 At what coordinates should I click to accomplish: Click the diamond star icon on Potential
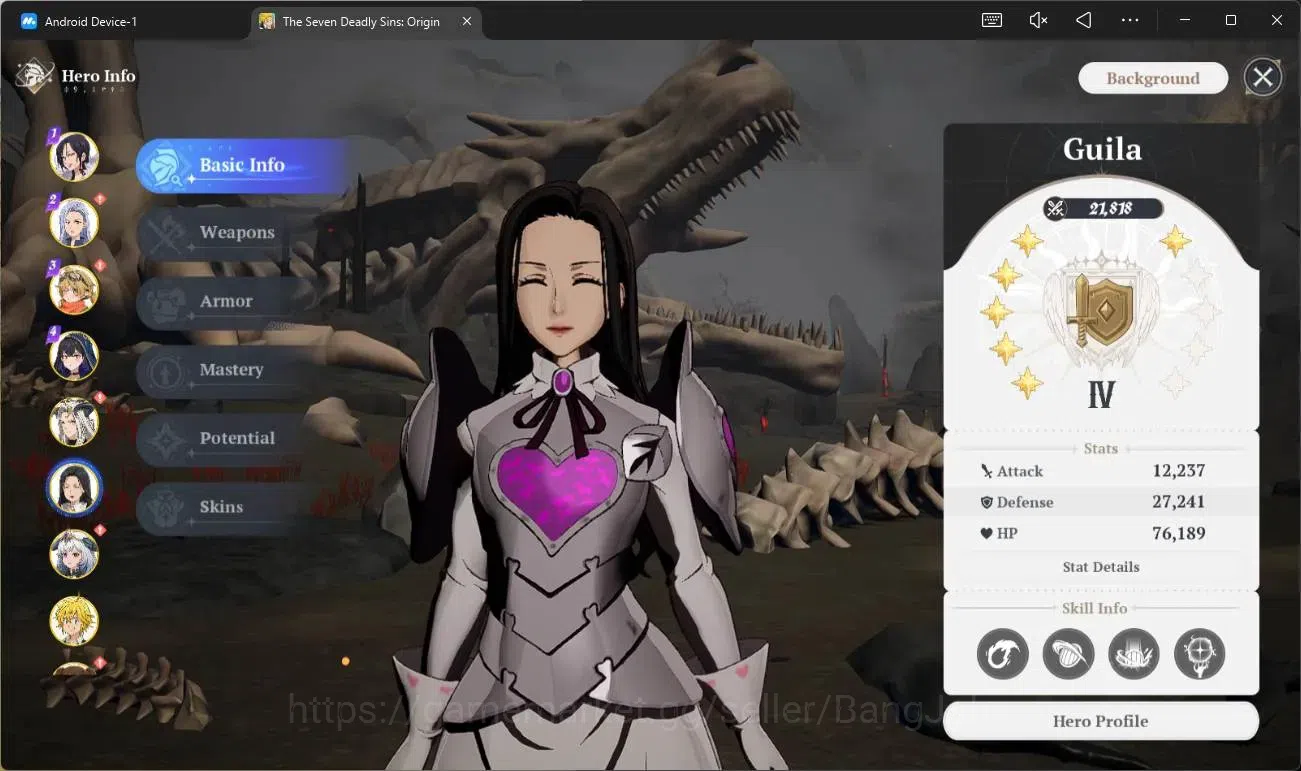point(164,439)
